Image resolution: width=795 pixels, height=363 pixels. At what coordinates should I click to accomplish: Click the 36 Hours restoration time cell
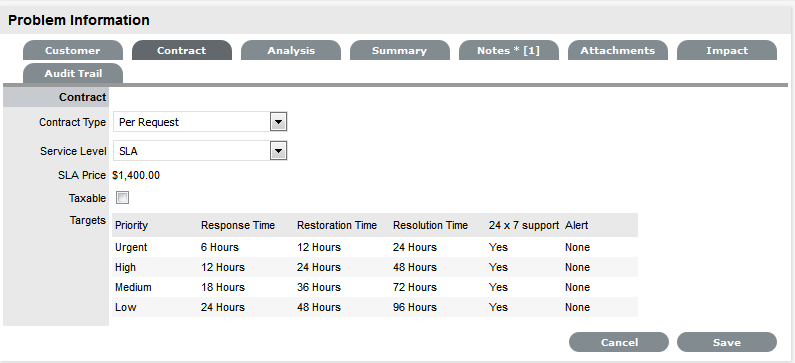coord(319,287)
